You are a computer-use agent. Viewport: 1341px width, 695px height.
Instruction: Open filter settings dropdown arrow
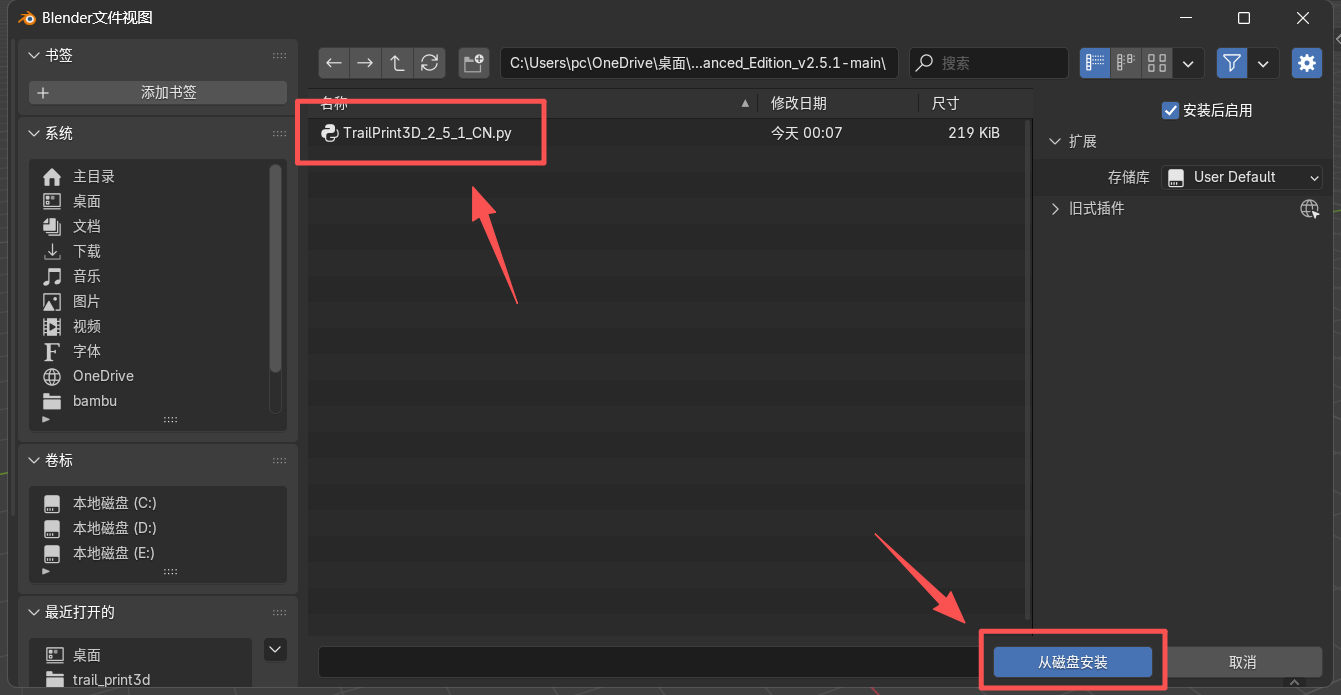click(x=1264, y=63)
